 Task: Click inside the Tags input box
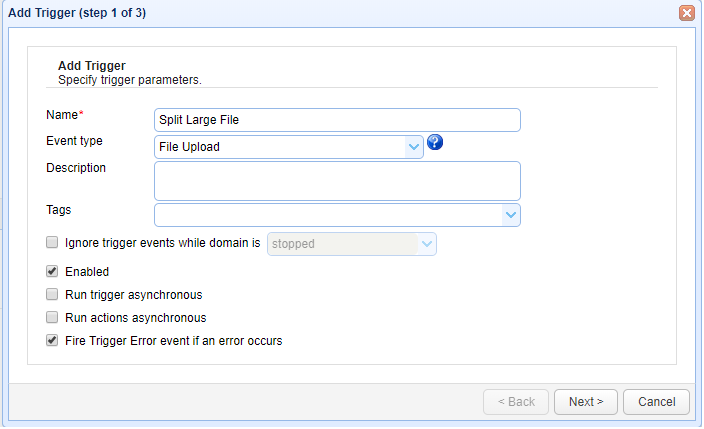(x=327, y=215)
